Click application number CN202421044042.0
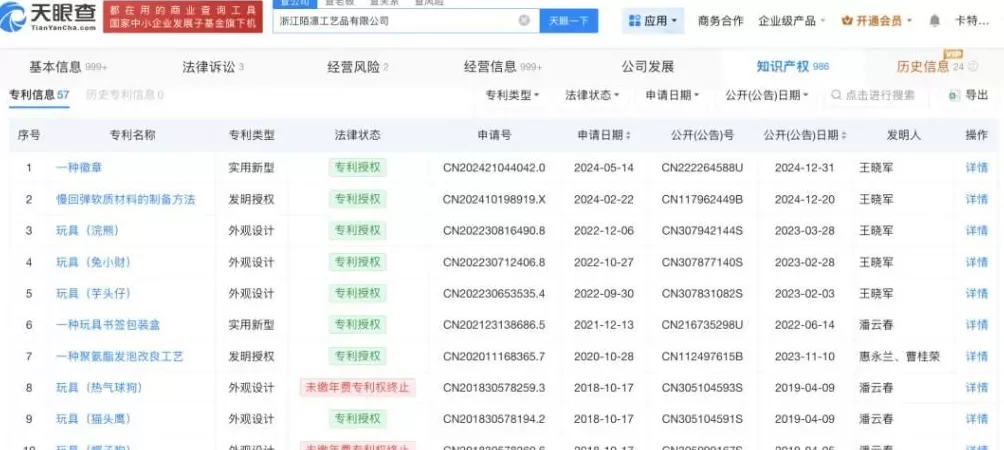Screen dimensions: 1004x450 coord(494,168)
